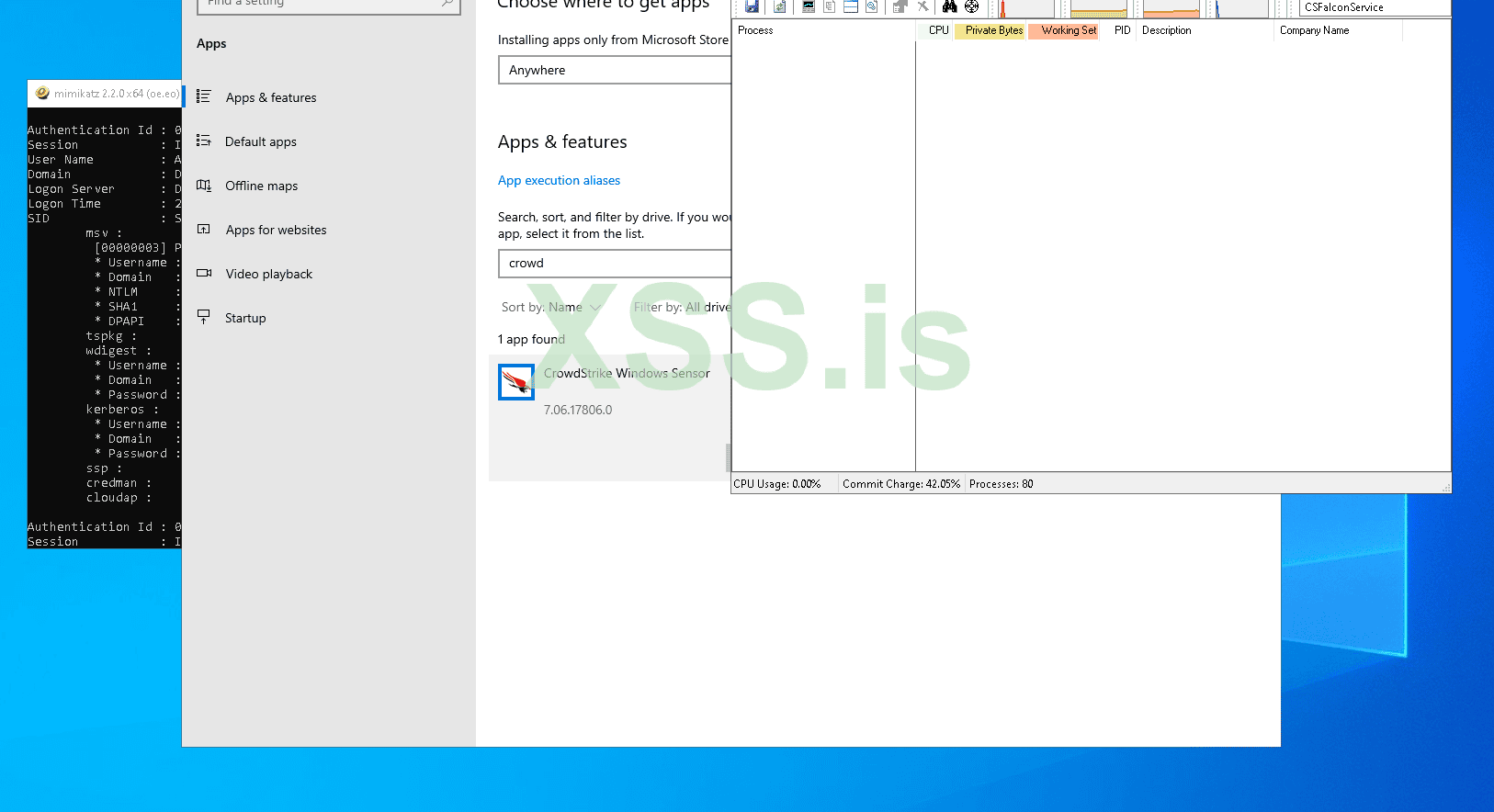Click the Save icon in Process Explorer toolbar
This screenshot has width=1494, height=812.
coord(752,6)
